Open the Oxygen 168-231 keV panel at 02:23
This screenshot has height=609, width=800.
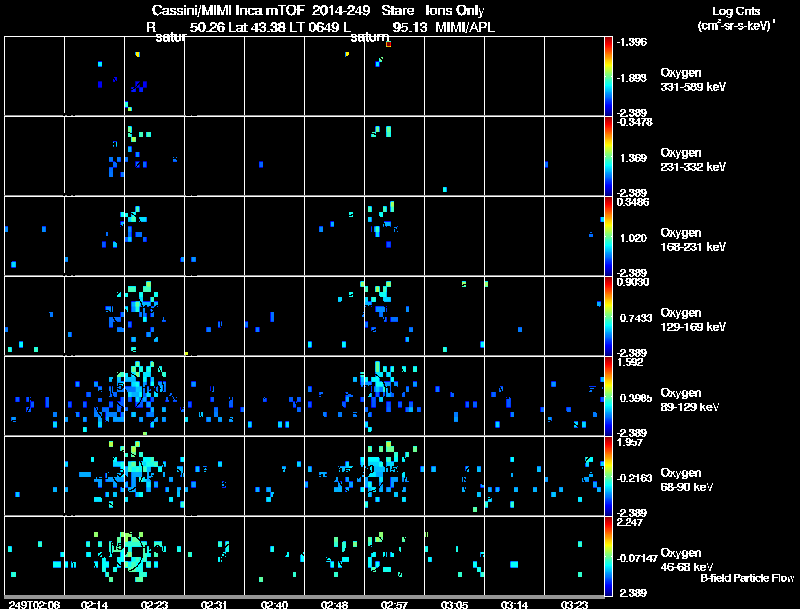point(154,236)
